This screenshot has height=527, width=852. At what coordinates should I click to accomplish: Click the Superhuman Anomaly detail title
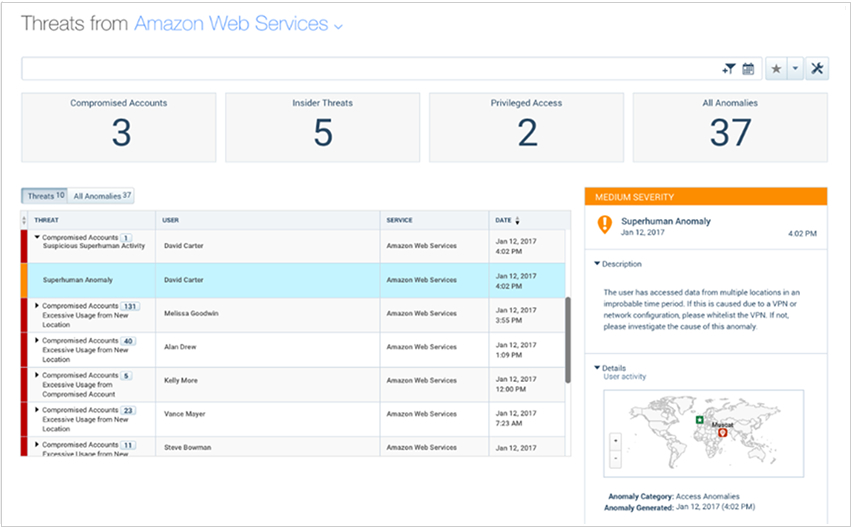tap(666, 221)
